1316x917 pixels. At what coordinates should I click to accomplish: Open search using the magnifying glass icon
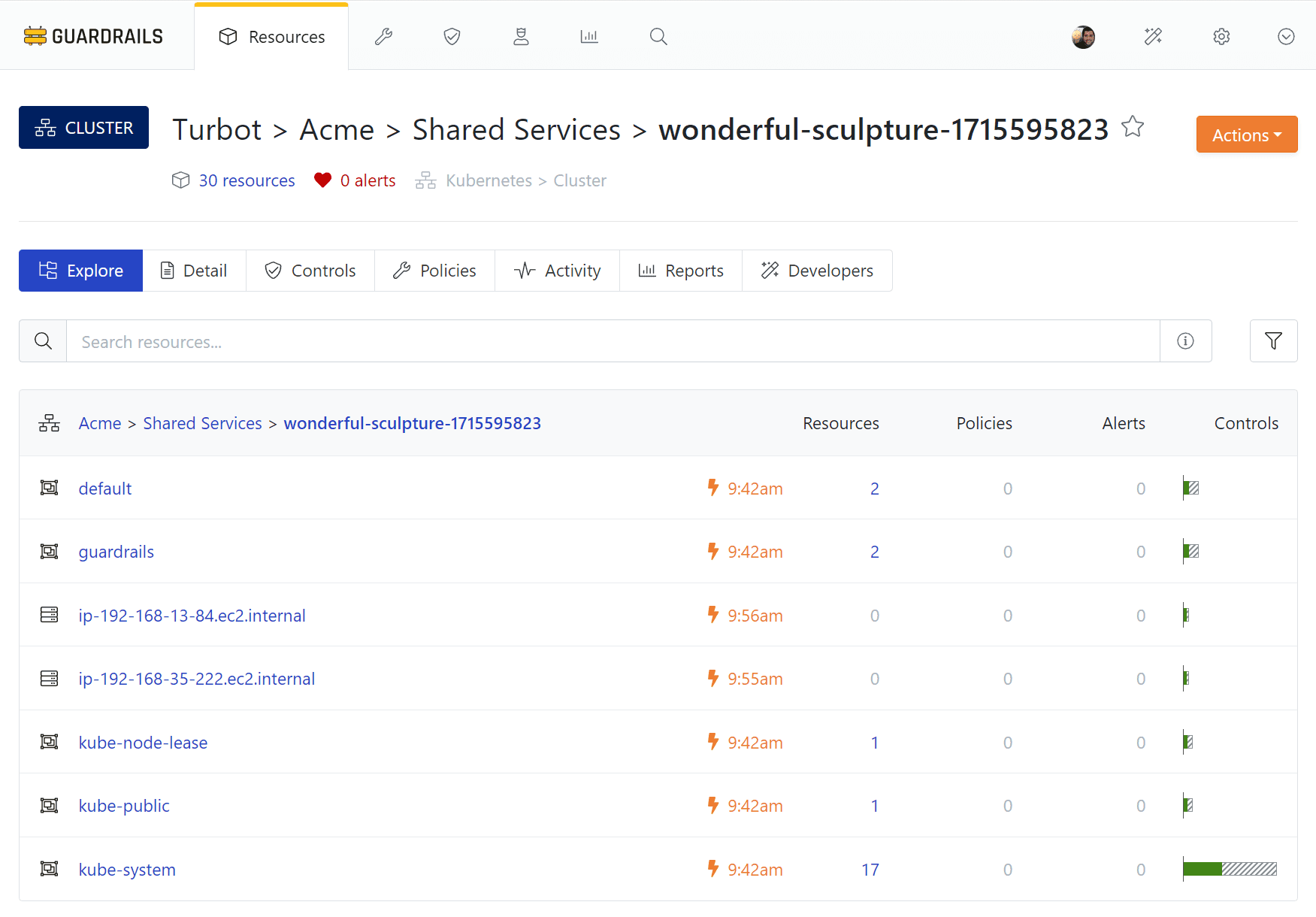click(x=658, y=36)
